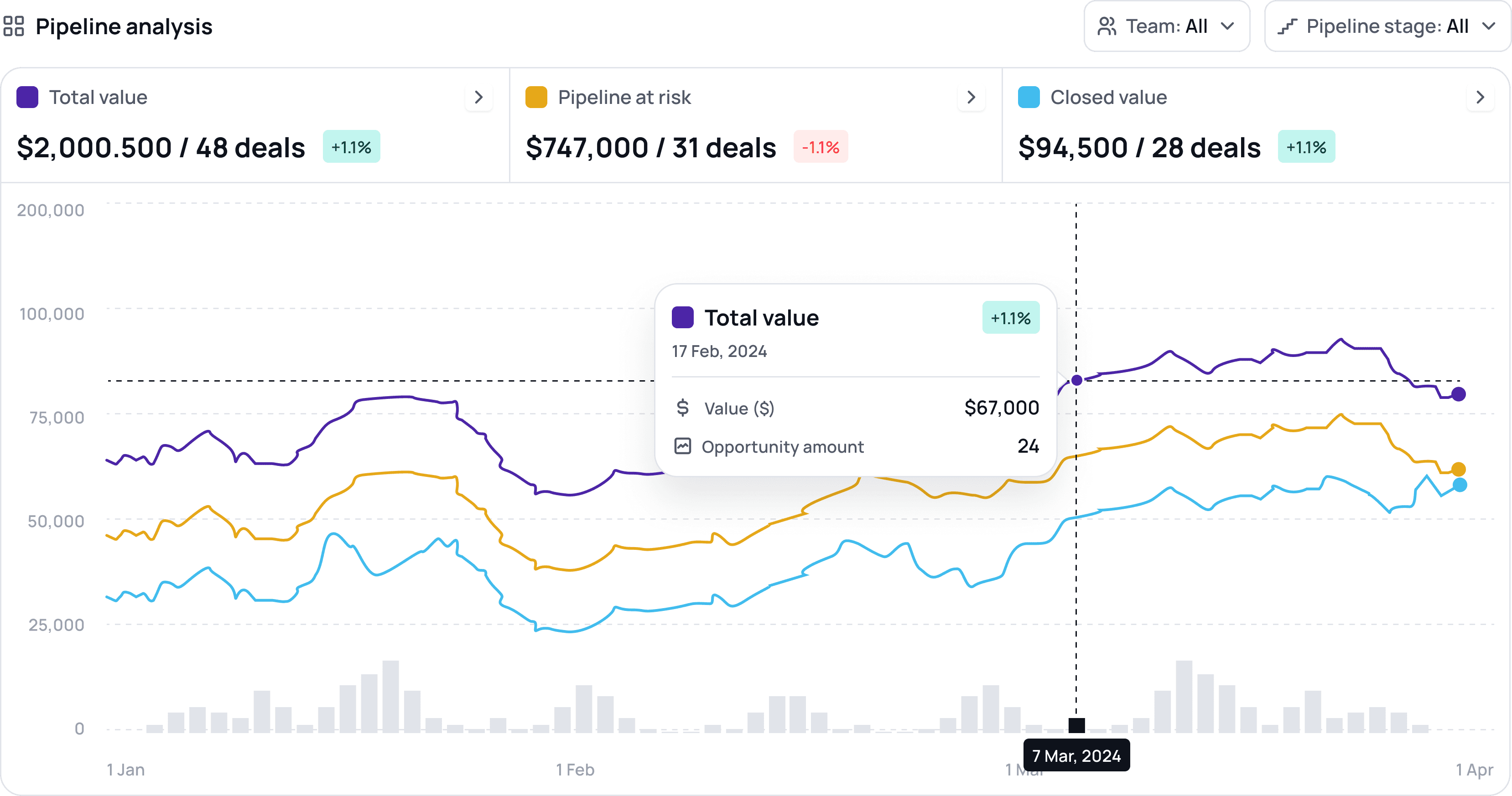Image resolution: width=1512 pixels, height=796 pixels.
Task: Click the grid icon beside Pipeline analysis
Action: point(14,26)
